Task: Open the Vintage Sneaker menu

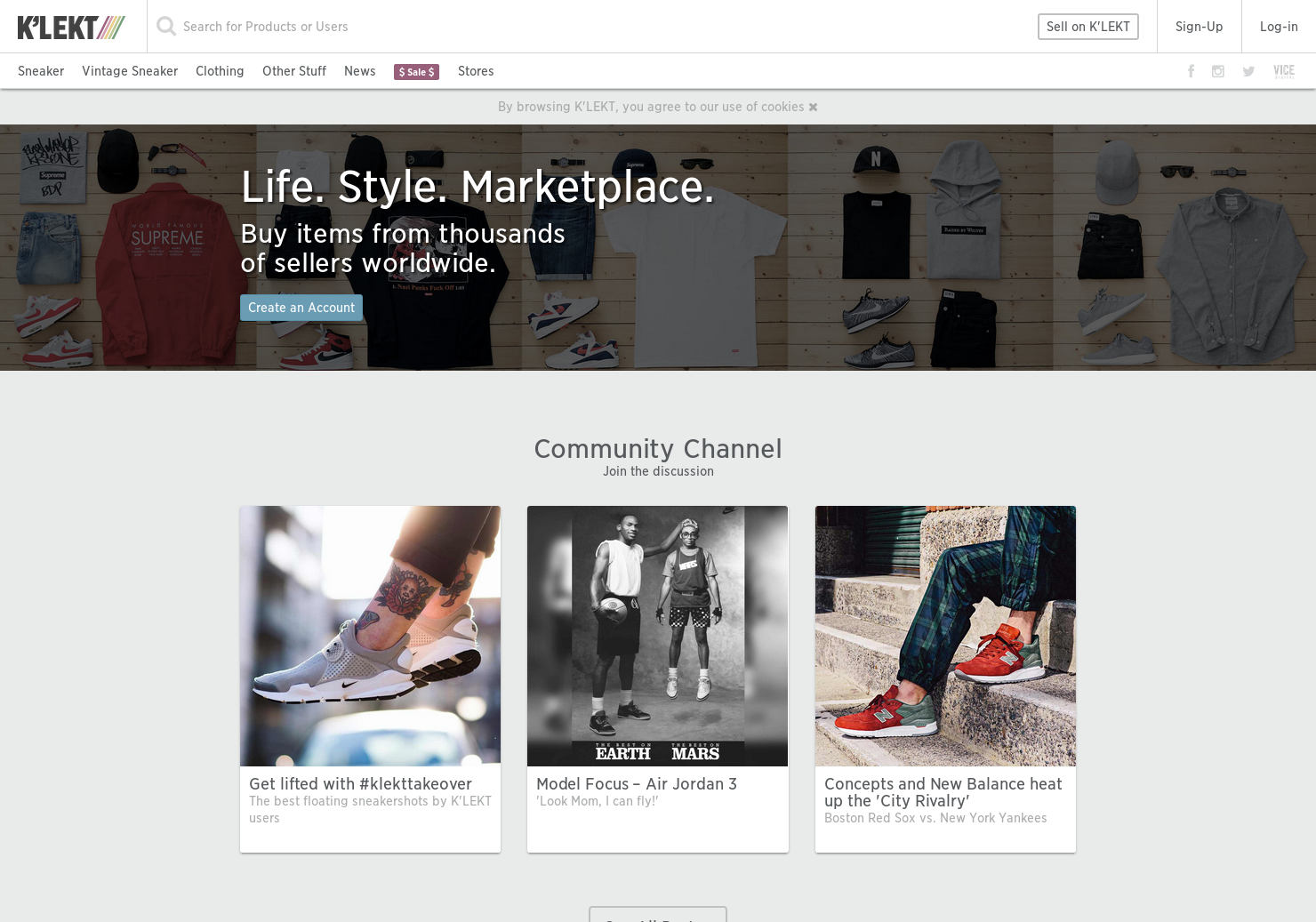Action: click(x=130, y=71)
